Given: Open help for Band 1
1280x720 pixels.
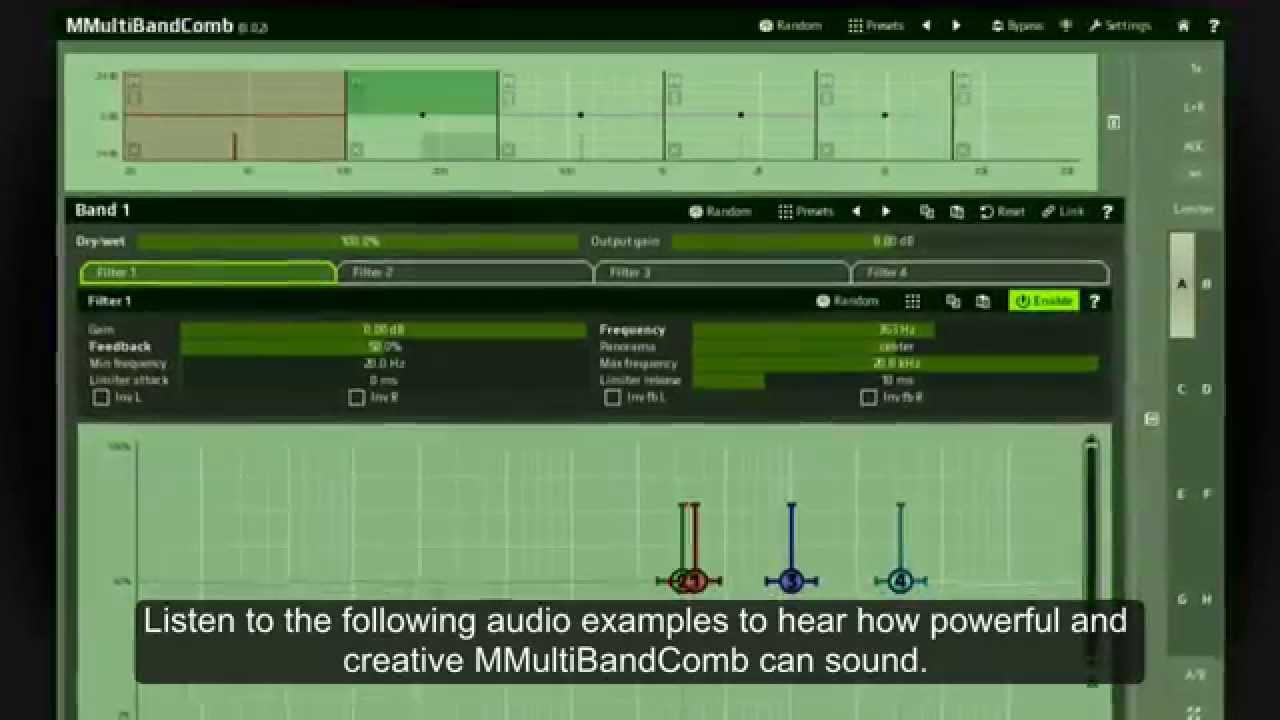Looking at the screenshot, I should [x=1107, y=211].
